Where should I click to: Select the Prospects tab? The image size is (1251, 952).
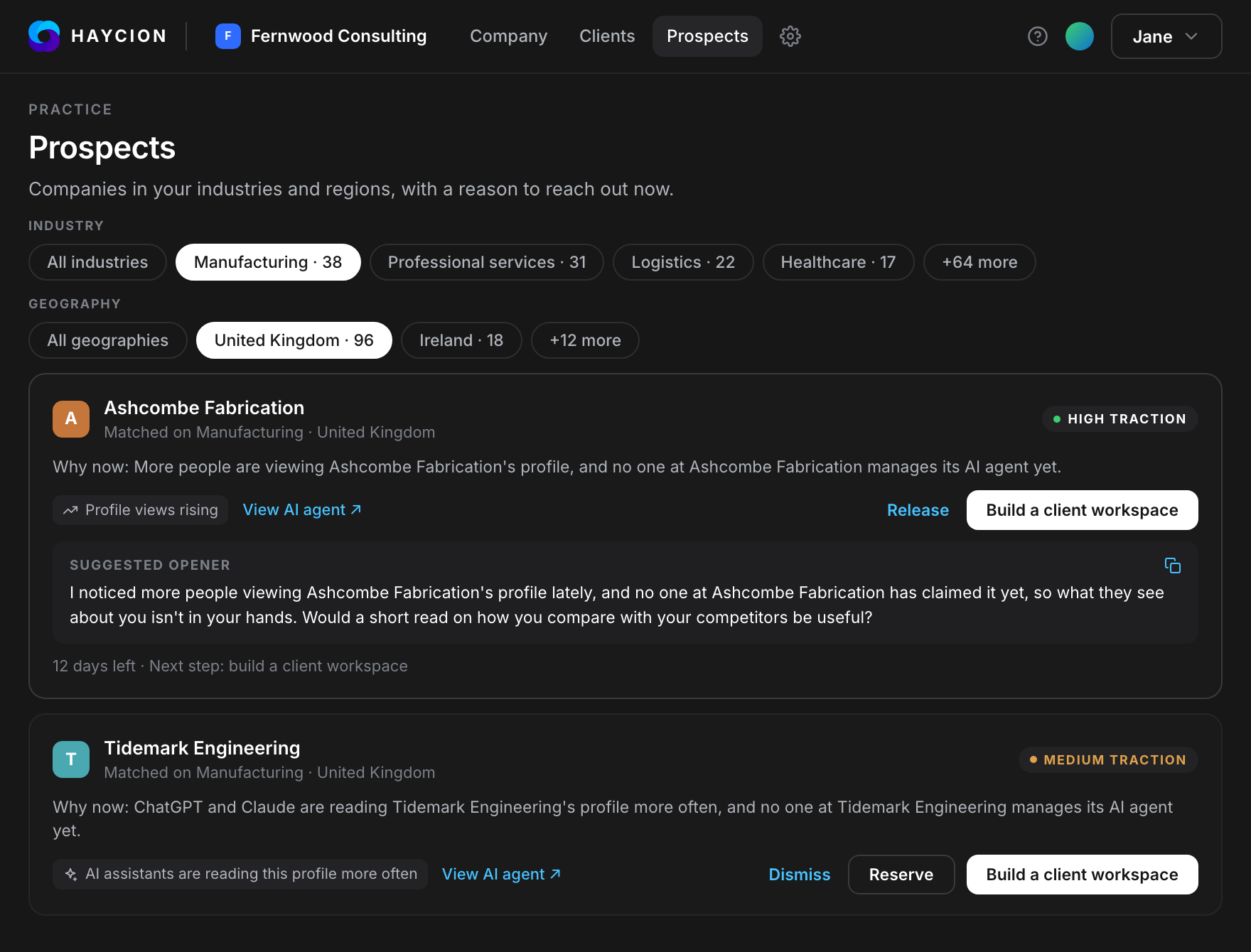click(707, 36)
